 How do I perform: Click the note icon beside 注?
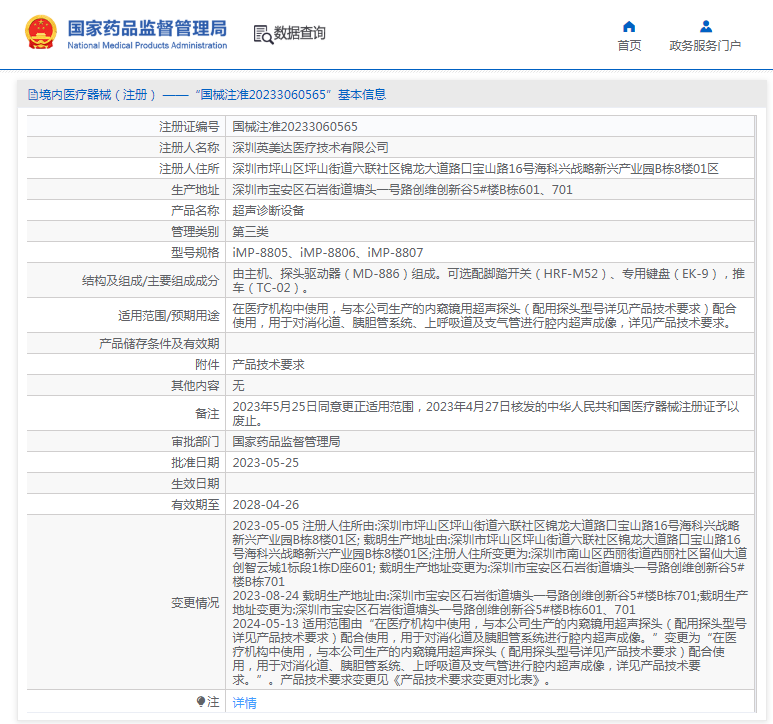coord(201,702)
